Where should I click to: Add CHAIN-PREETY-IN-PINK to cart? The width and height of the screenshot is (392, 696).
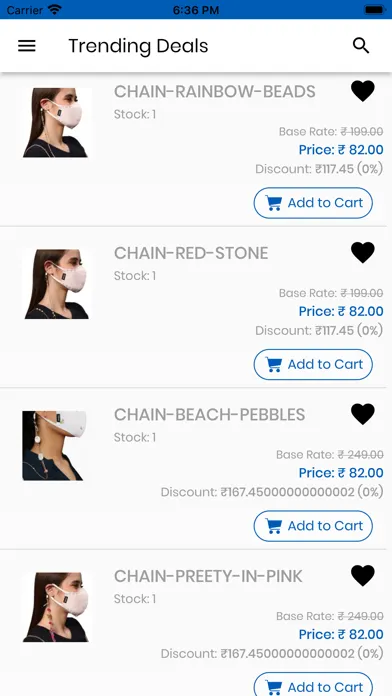[x=313, y=684]
